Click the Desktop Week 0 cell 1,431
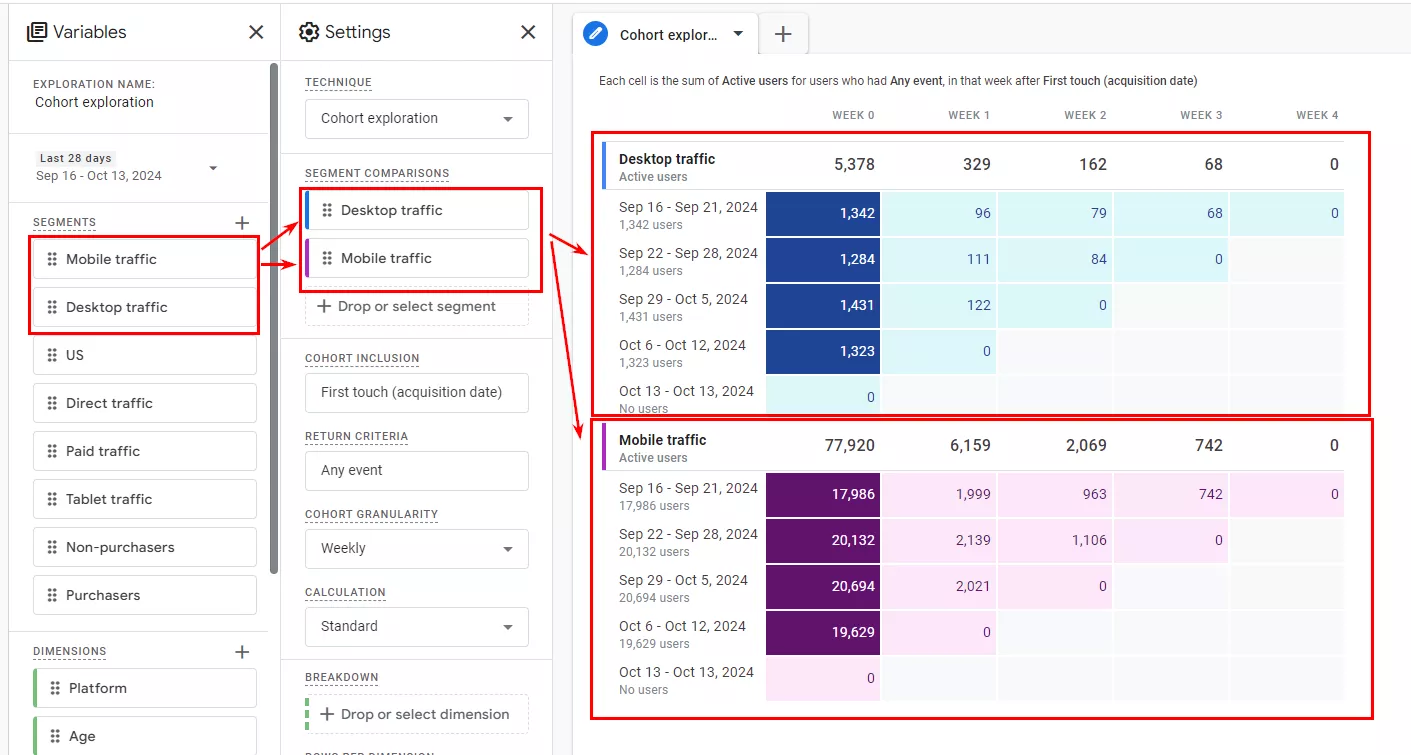 point(823,305)
